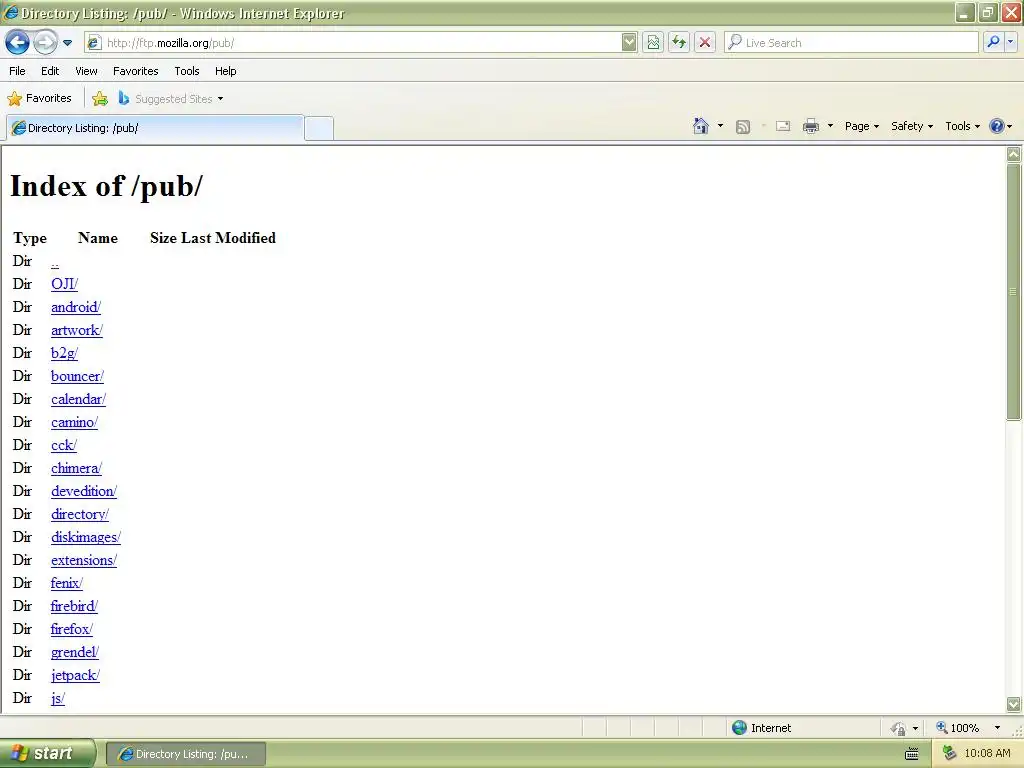Click Add to Favorites Bar icon
The image size is (1024, 768).
click(x=100, y=99)
